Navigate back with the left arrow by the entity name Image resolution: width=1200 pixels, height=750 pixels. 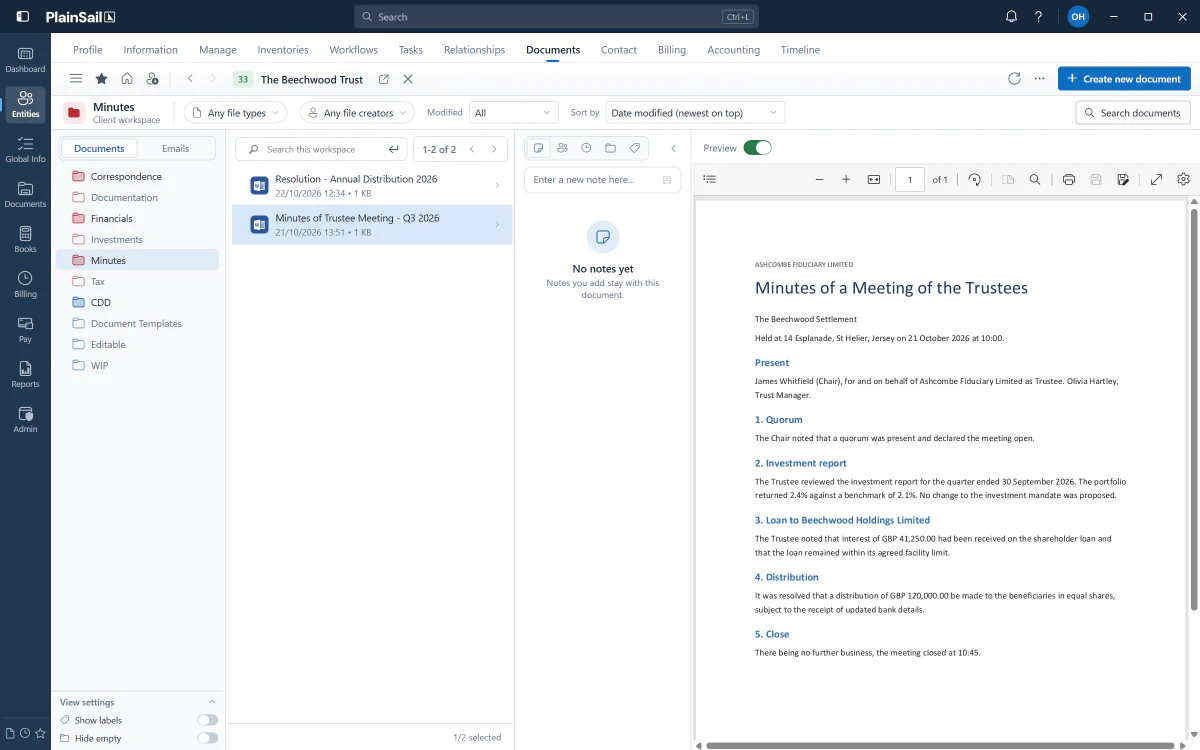pyautogui.click(x=190, y=79)
